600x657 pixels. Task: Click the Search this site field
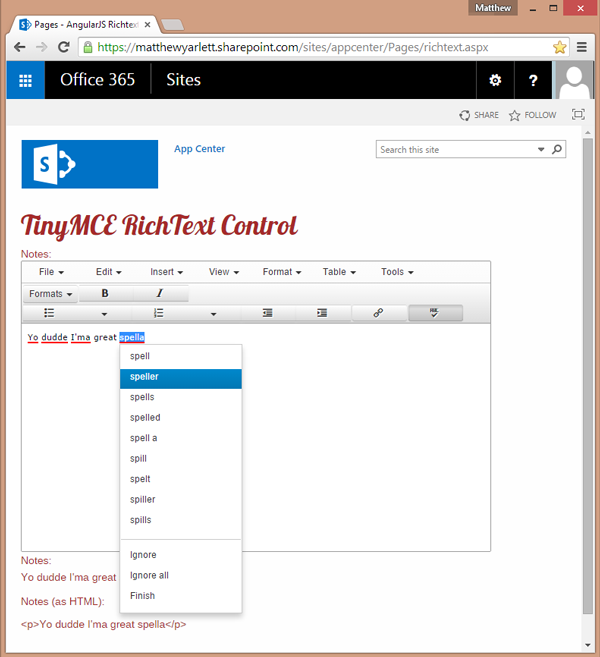pos(457,149)
